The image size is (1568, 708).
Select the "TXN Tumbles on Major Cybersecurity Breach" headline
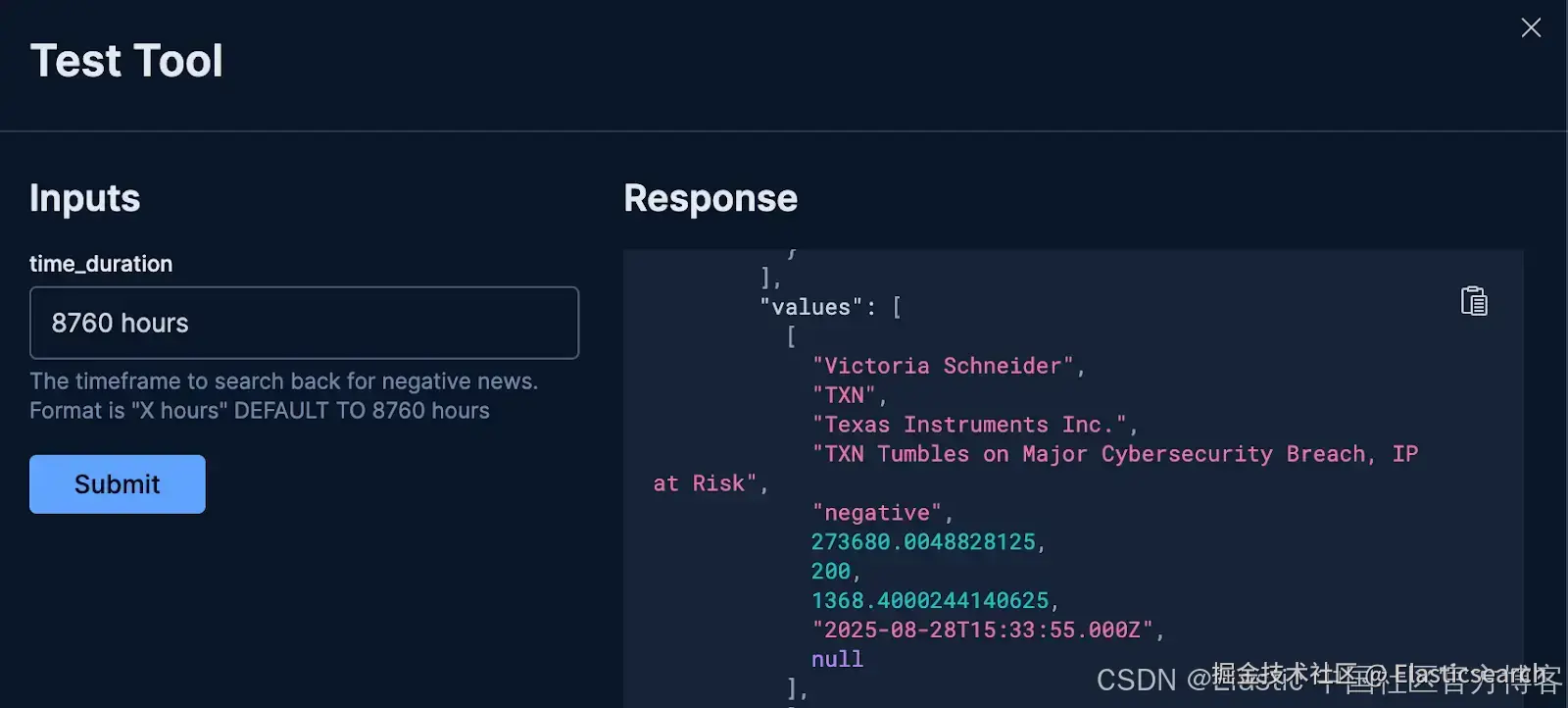click(x=1035, y=469)
